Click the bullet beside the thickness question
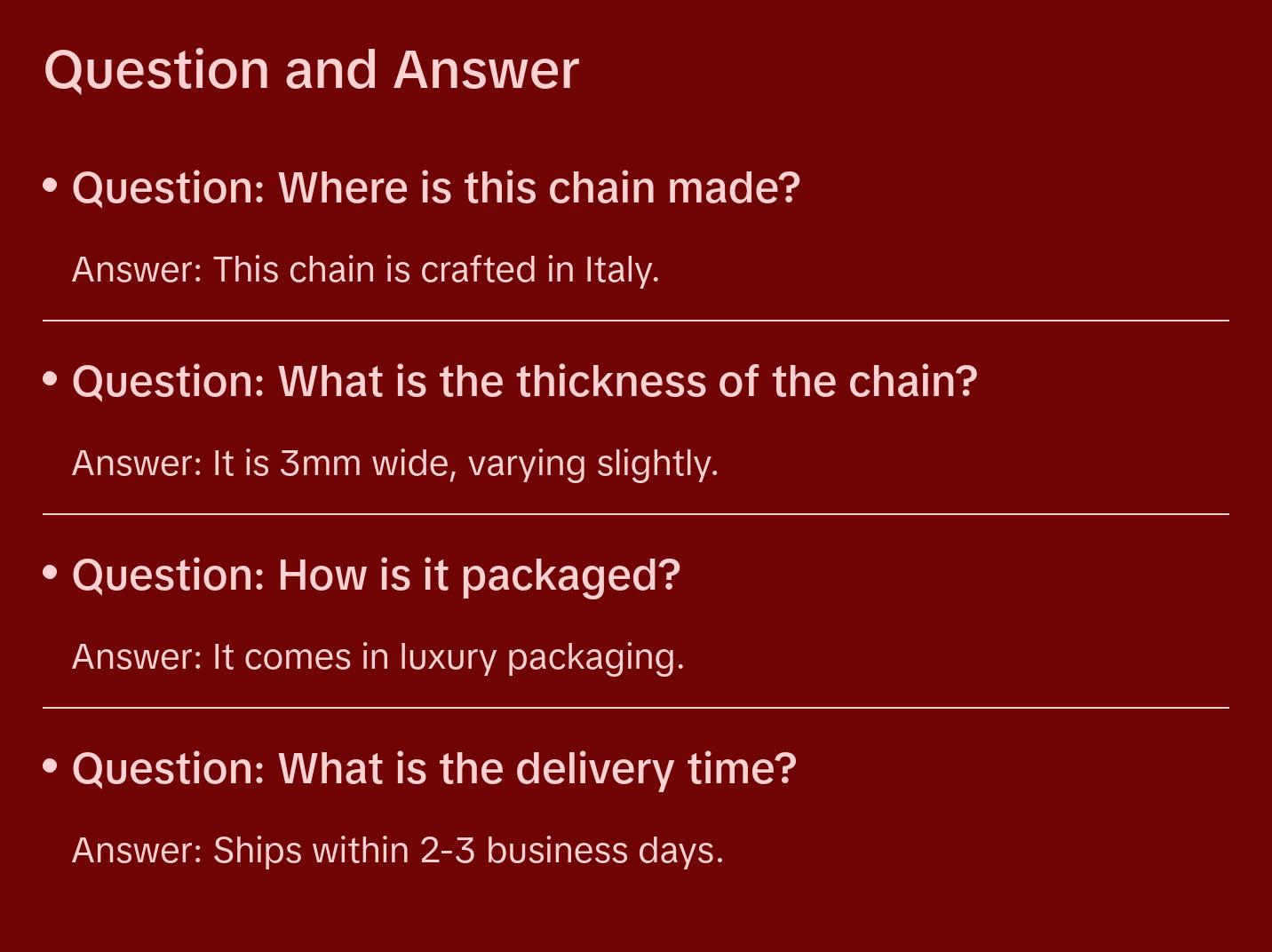The width and height of the screenshot is (1272, 952). 51,379
